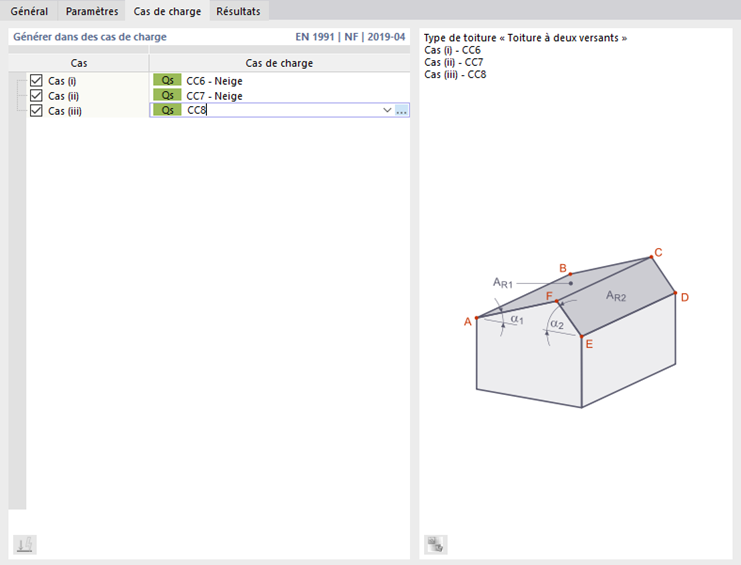741x565 pixels.
Task: Click the Type de toiture description line
Action: pyautogui.click(x=526, y=38)
